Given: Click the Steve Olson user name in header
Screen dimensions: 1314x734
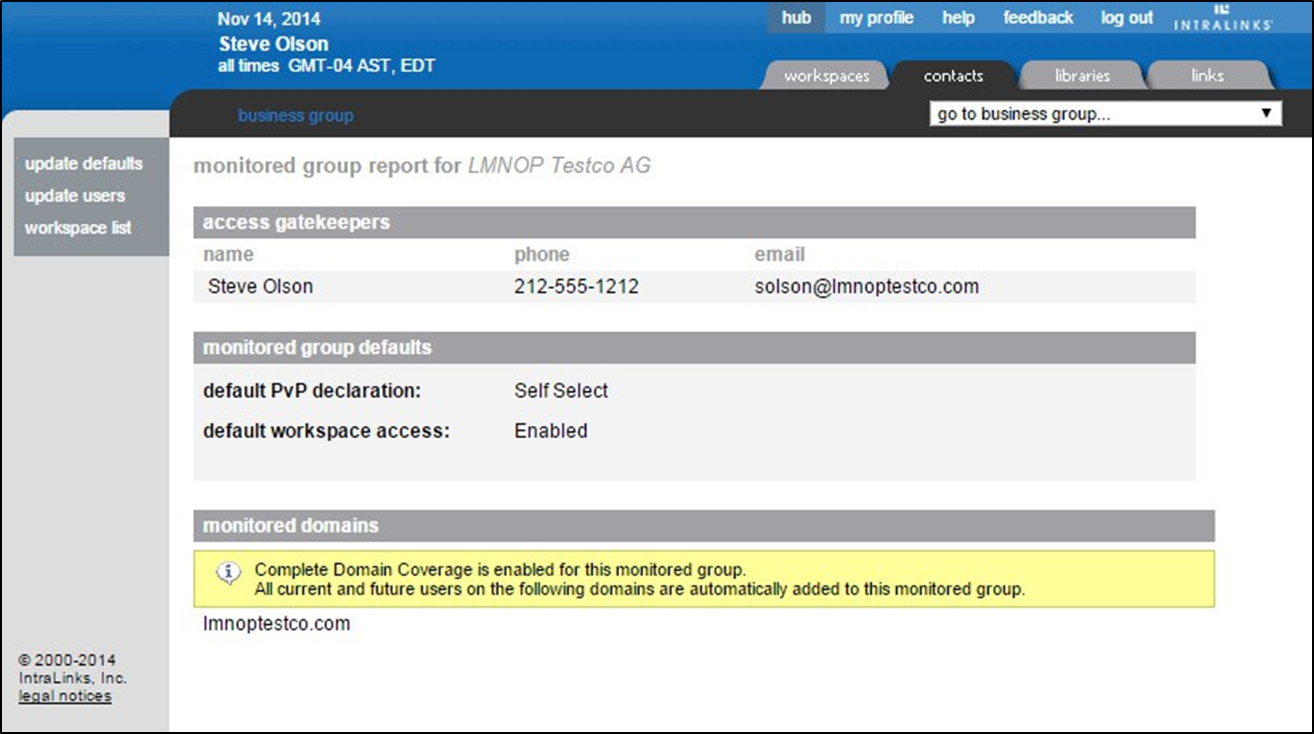Looking at the screenshot, I should (273, 44).
